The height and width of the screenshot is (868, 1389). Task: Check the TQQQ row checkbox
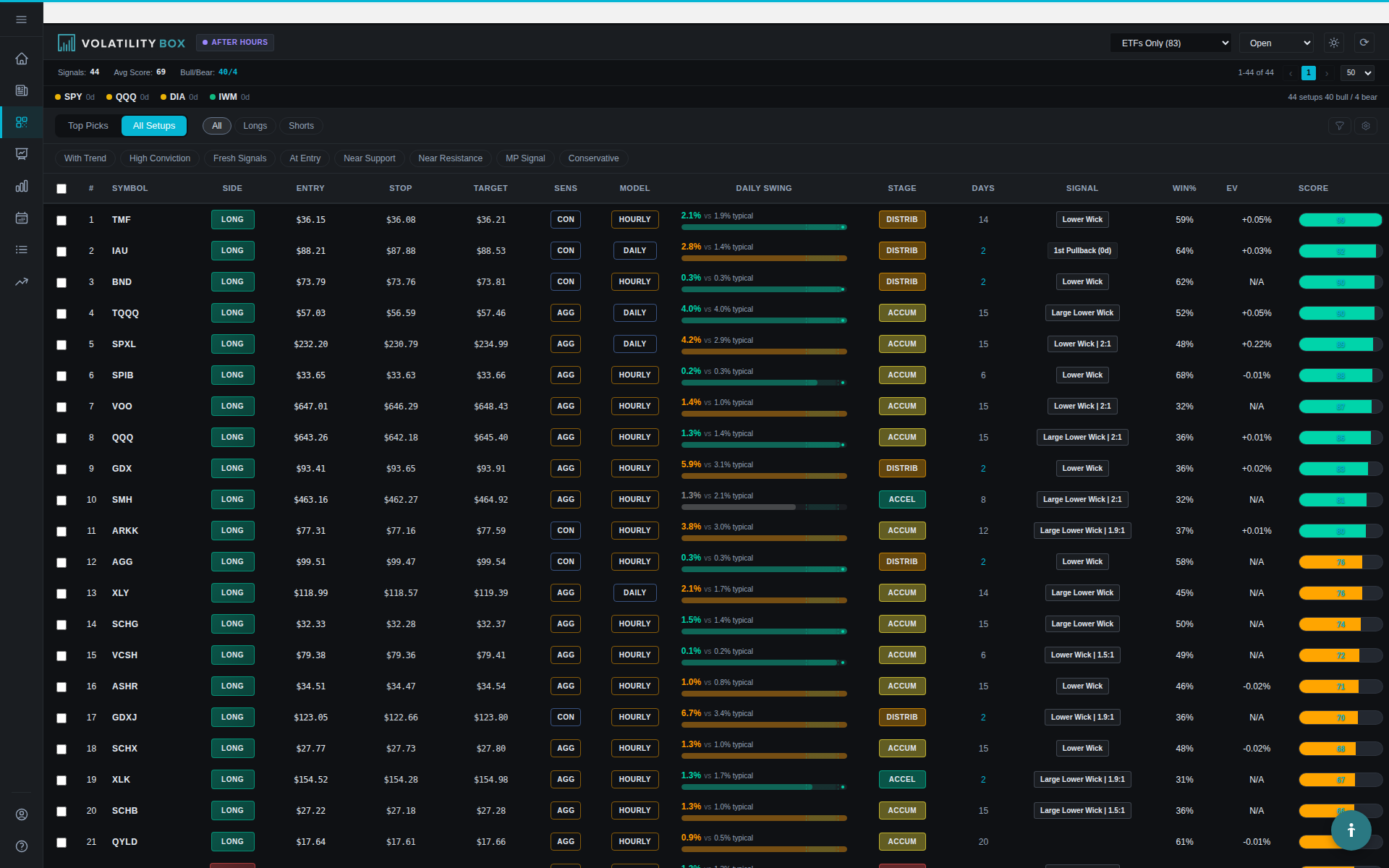[x=61, y=314]
